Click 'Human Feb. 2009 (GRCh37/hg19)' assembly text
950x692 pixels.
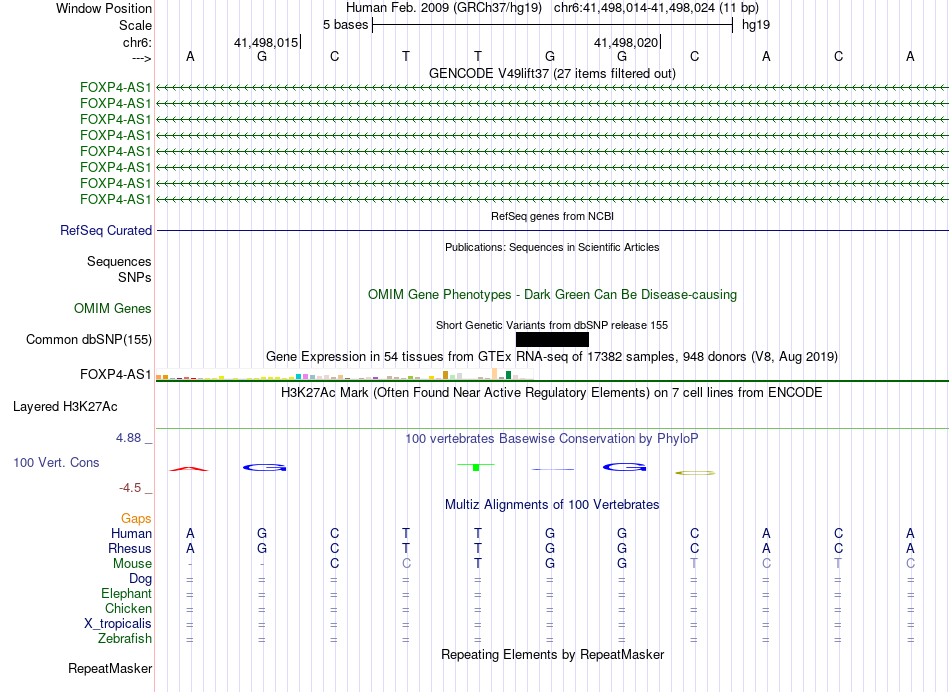click(443, 8)
